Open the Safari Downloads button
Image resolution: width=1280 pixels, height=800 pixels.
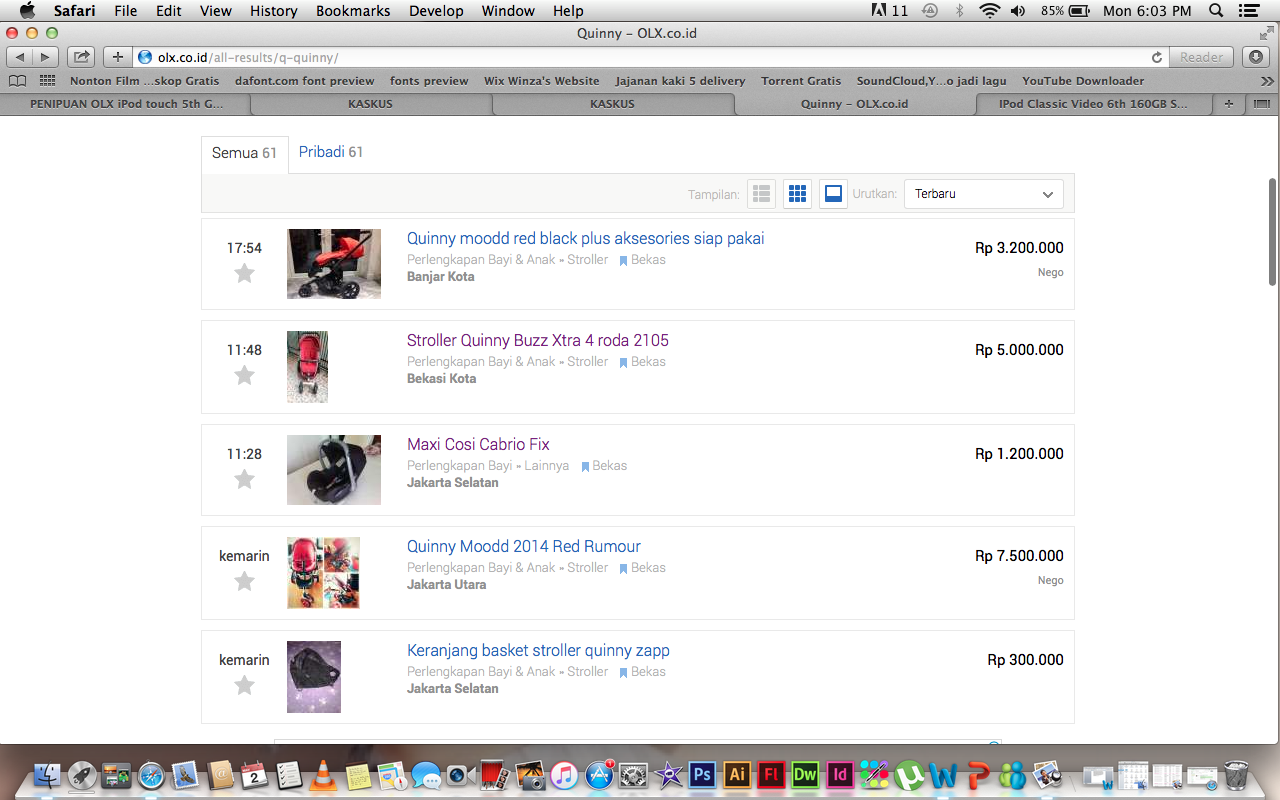click(x=1257, y=57)
